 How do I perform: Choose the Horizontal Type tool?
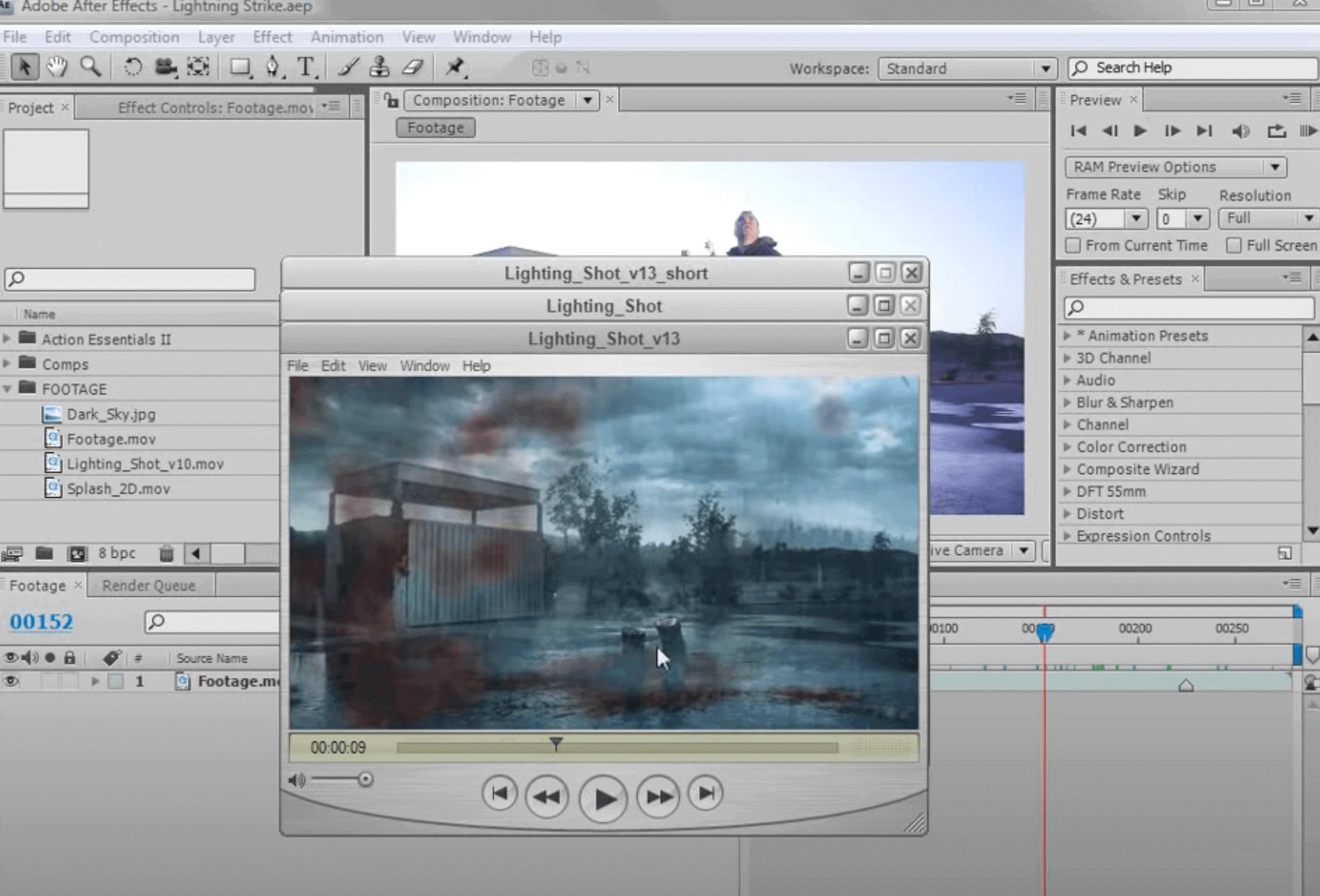[307, 66]
